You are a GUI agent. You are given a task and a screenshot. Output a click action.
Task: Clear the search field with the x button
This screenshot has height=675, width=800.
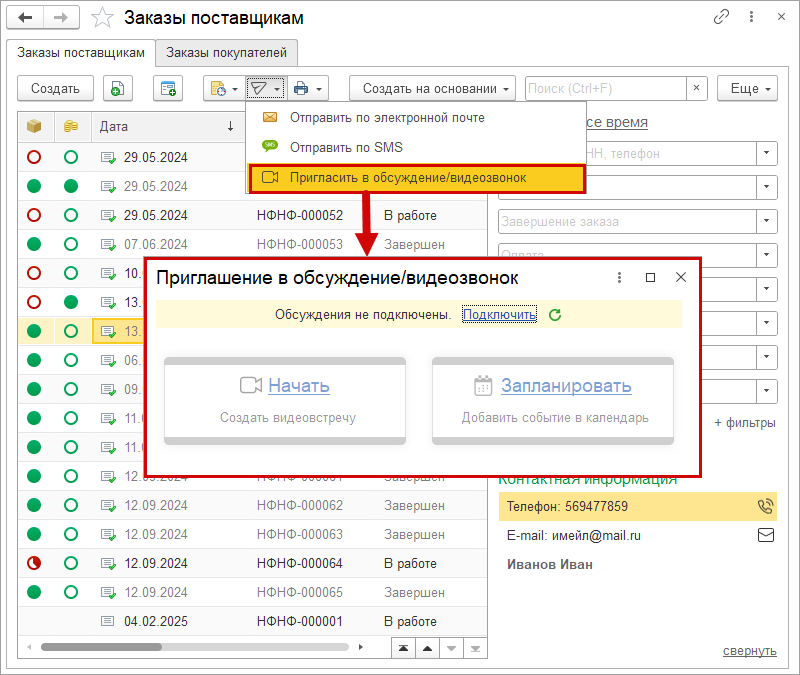click(696, 88)
